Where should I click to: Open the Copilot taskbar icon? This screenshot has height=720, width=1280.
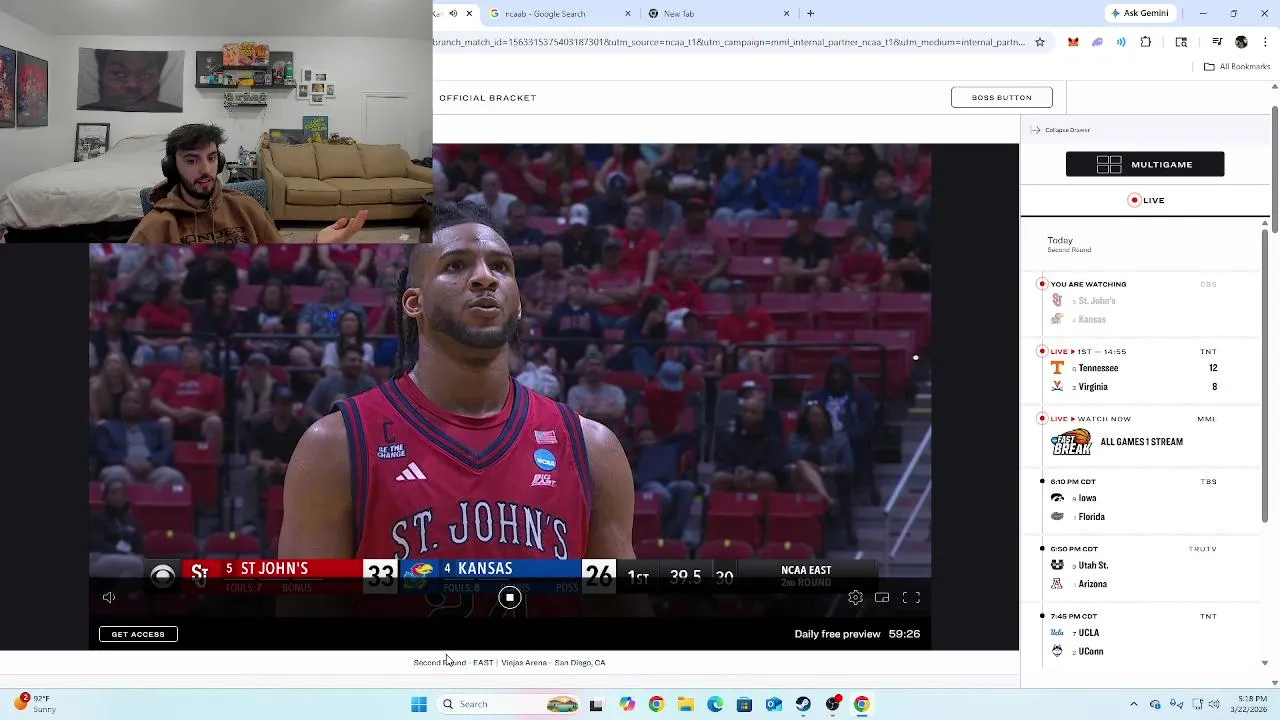(626, 704)
